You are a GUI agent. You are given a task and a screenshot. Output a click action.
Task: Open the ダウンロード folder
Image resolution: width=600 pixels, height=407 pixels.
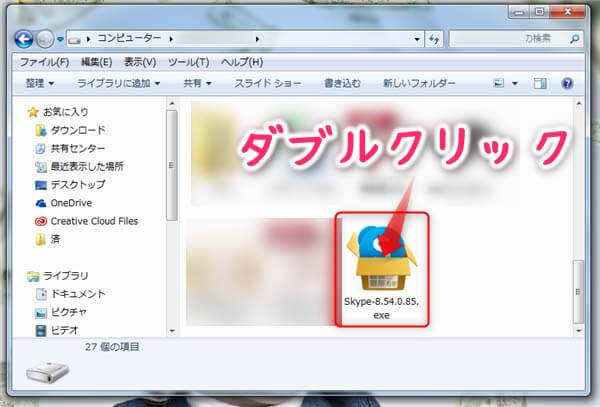coord(78,130)
